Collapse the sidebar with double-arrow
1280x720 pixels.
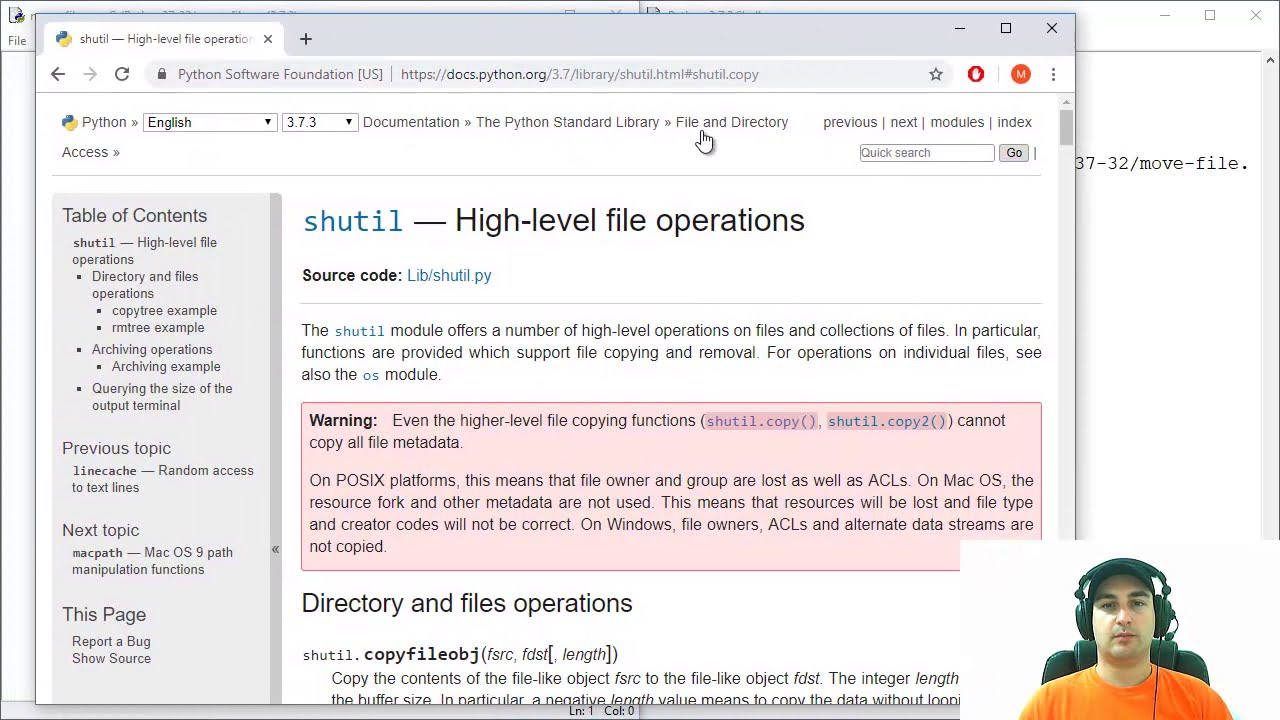275,549
